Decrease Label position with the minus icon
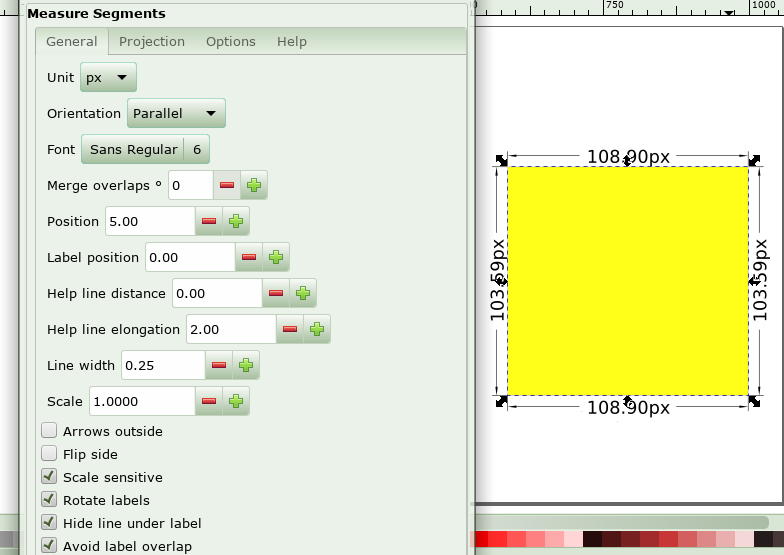 coord(249,257)
